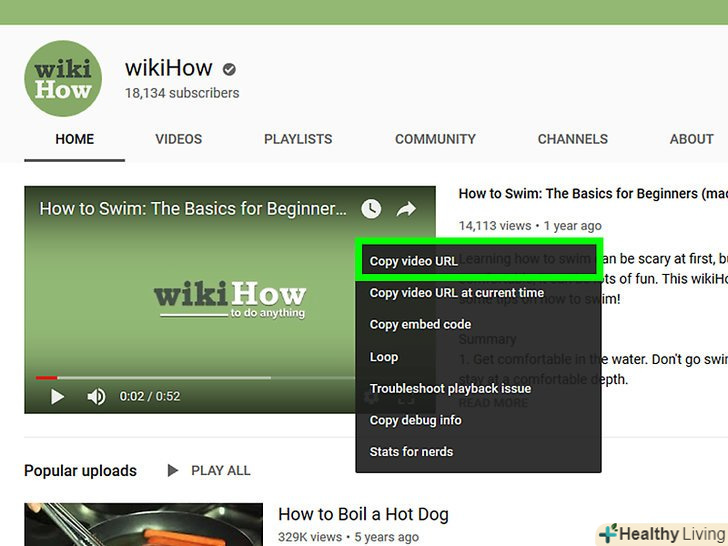Switch to the VIDEOS tab

tap(179, 139)
